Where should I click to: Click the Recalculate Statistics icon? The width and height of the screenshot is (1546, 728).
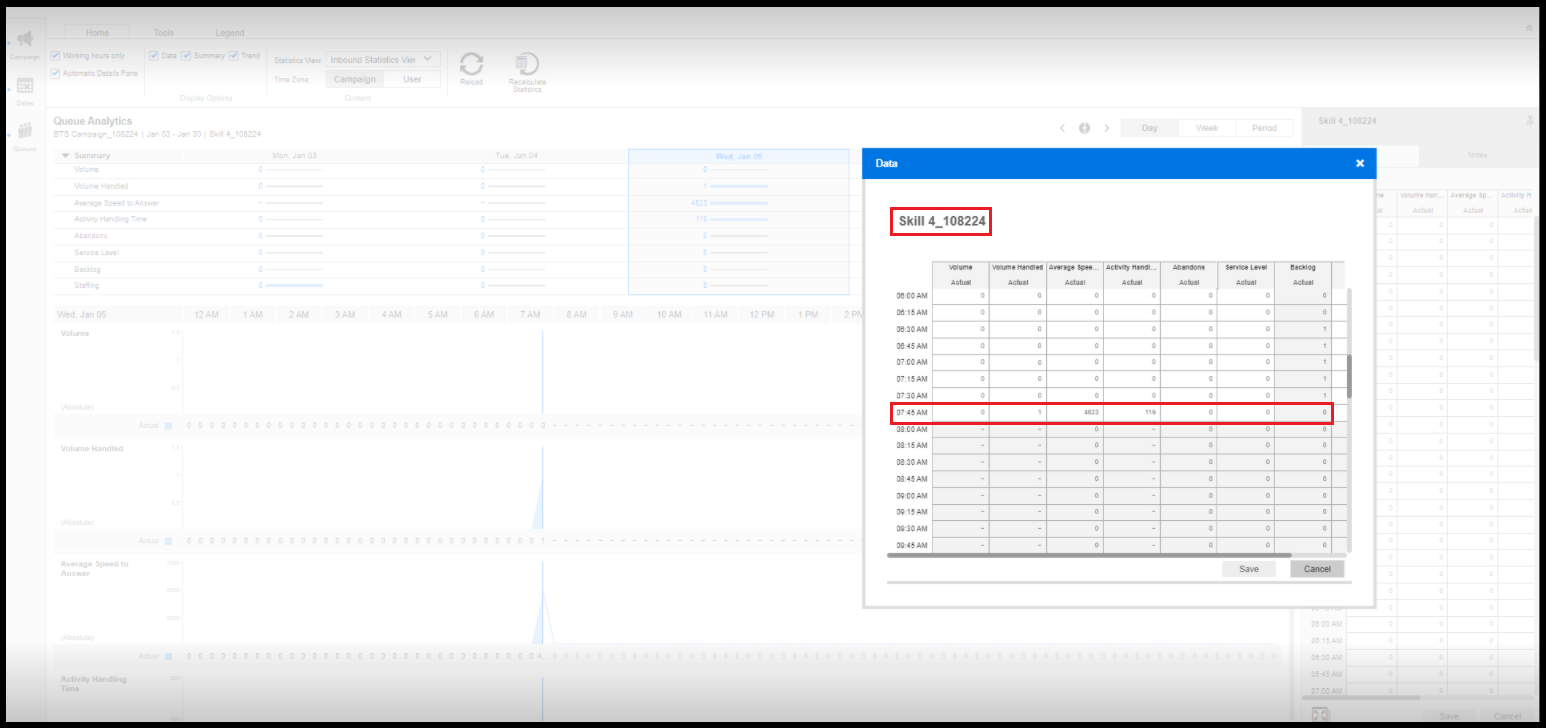(527, 65)
